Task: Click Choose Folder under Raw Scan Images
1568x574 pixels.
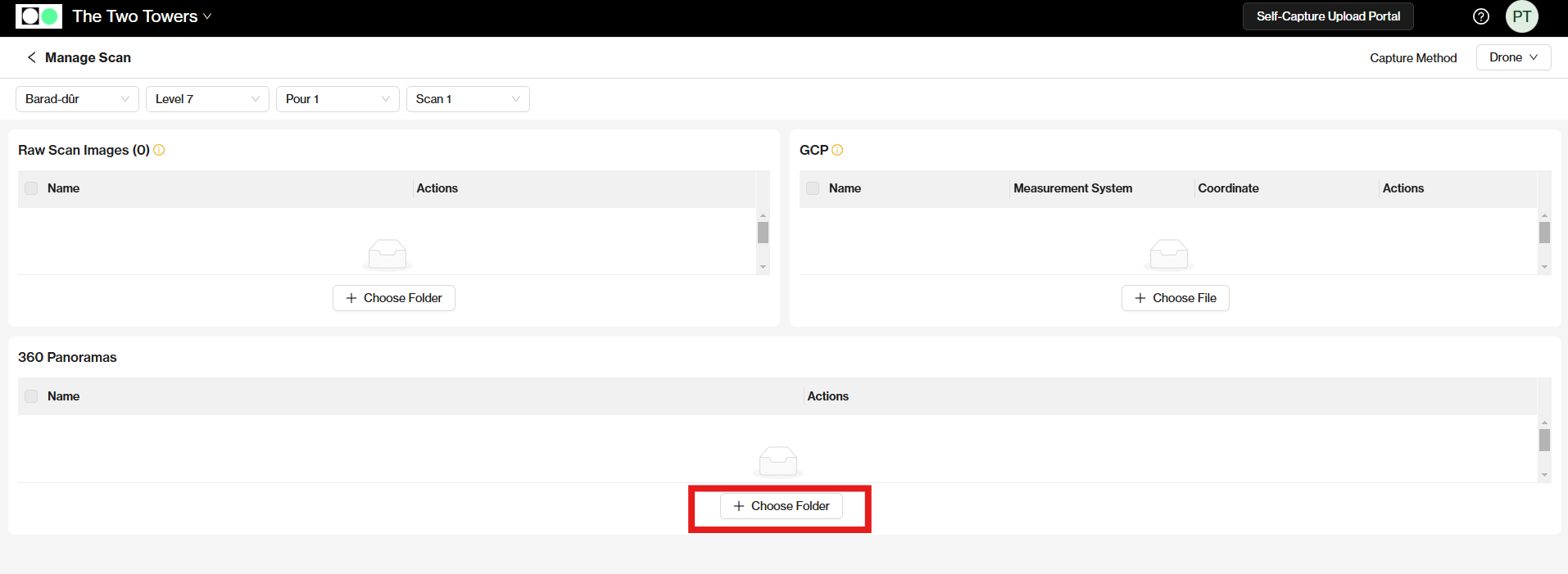Action: [393, 298]
